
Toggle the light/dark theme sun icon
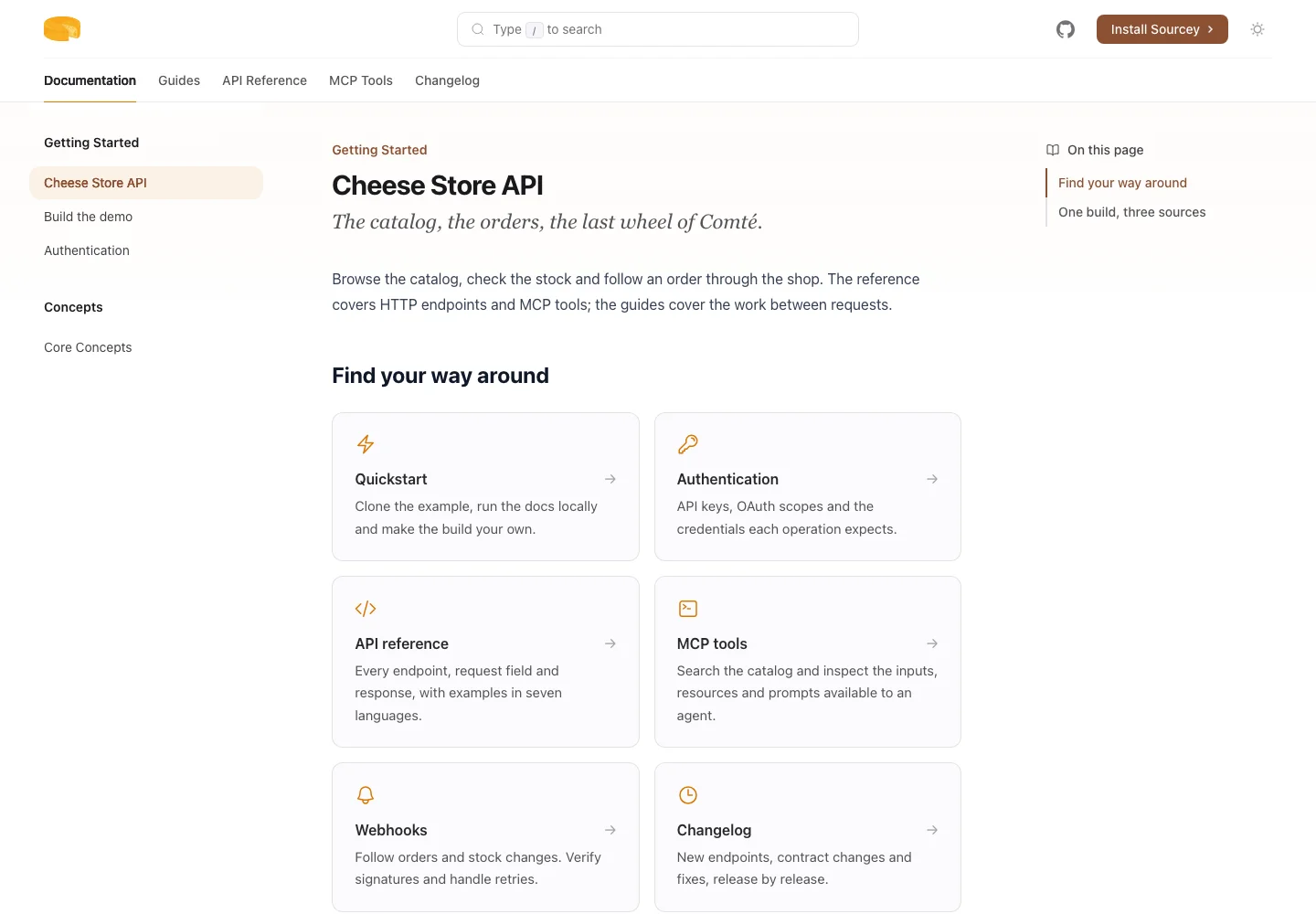[x=1258, y=29]
